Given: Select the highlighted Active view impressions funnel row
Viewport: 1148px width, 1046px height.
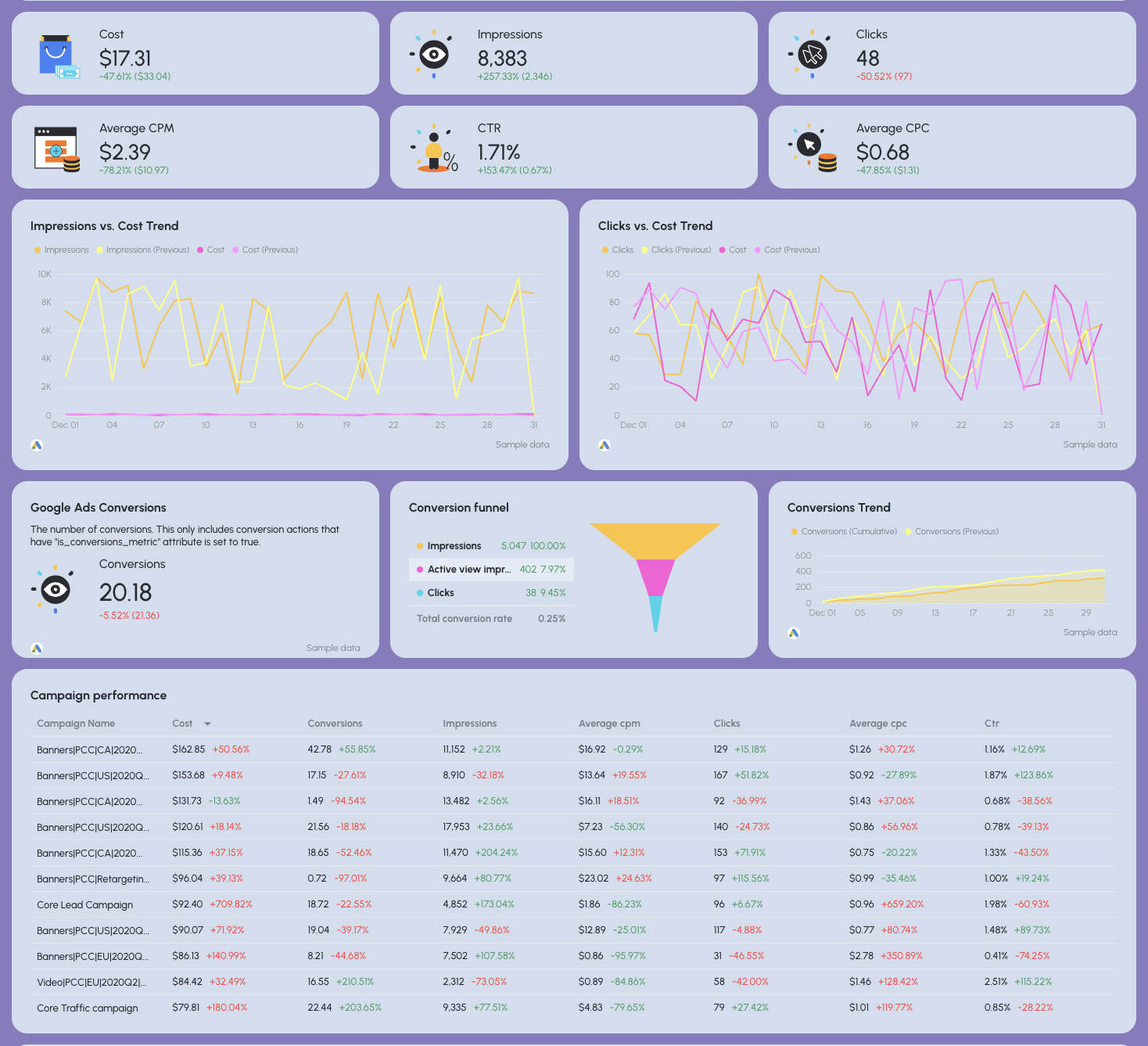Looking at the screenshot, I should (491, 570).
